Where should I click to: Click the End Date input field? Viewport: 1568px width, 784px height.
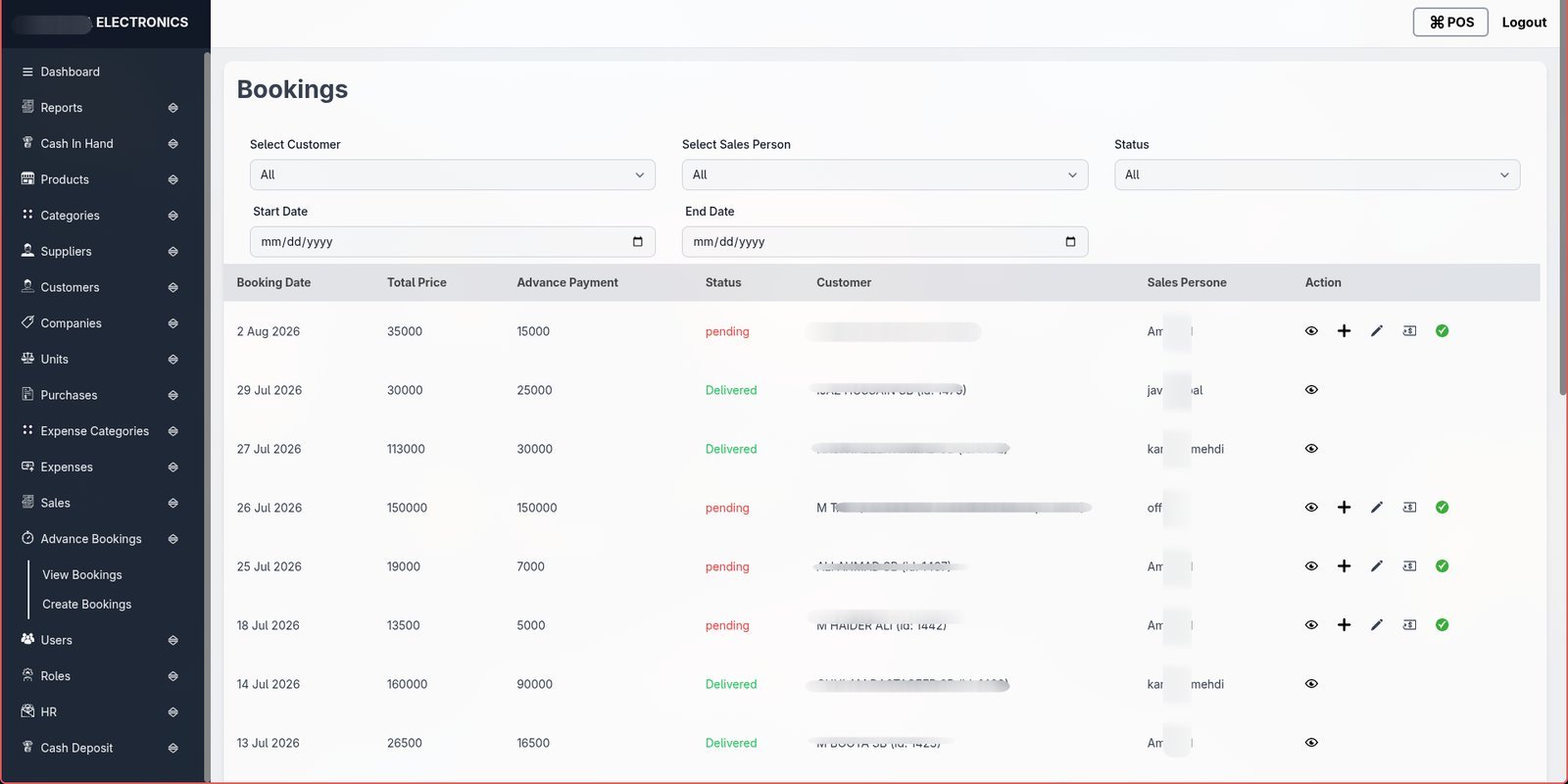[x=885, y=242]
